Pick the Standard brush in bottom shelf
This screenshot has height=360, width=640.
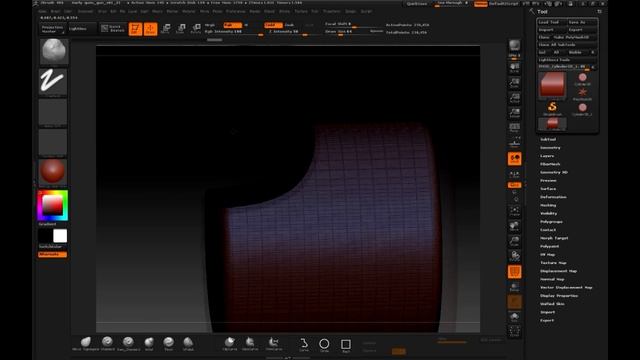click(107, 344)
